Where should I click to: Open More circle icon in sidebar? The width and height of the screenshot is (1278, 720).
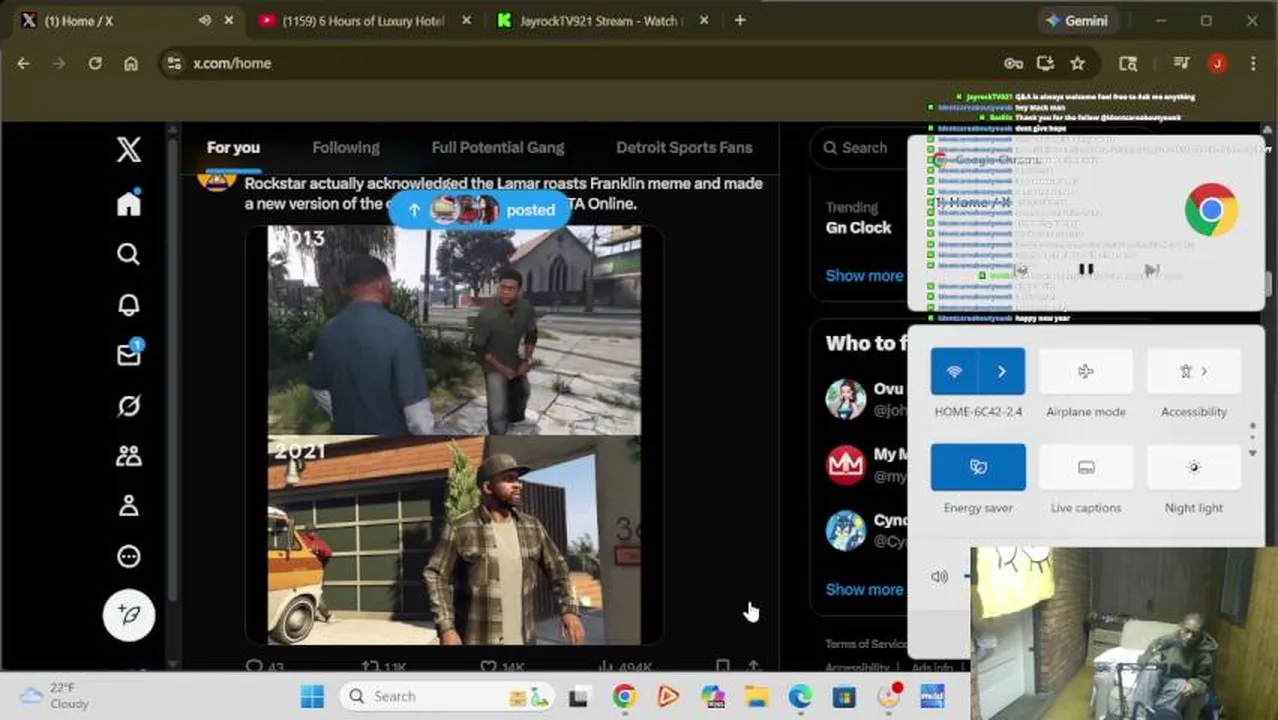(128, 556)
